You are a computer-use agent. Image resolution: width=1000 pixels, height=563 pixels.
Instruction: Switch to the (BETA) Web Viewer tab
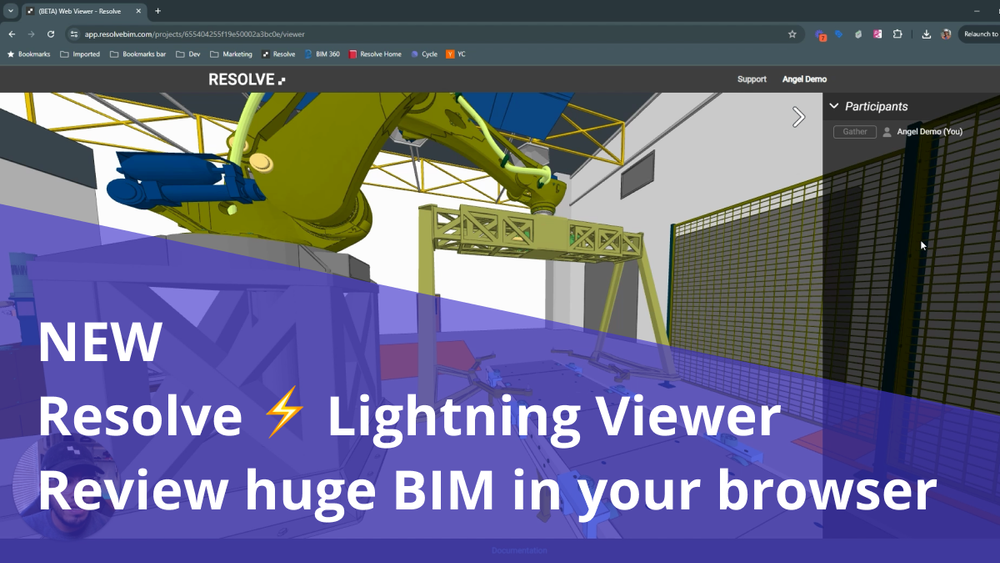coord(82,11)
